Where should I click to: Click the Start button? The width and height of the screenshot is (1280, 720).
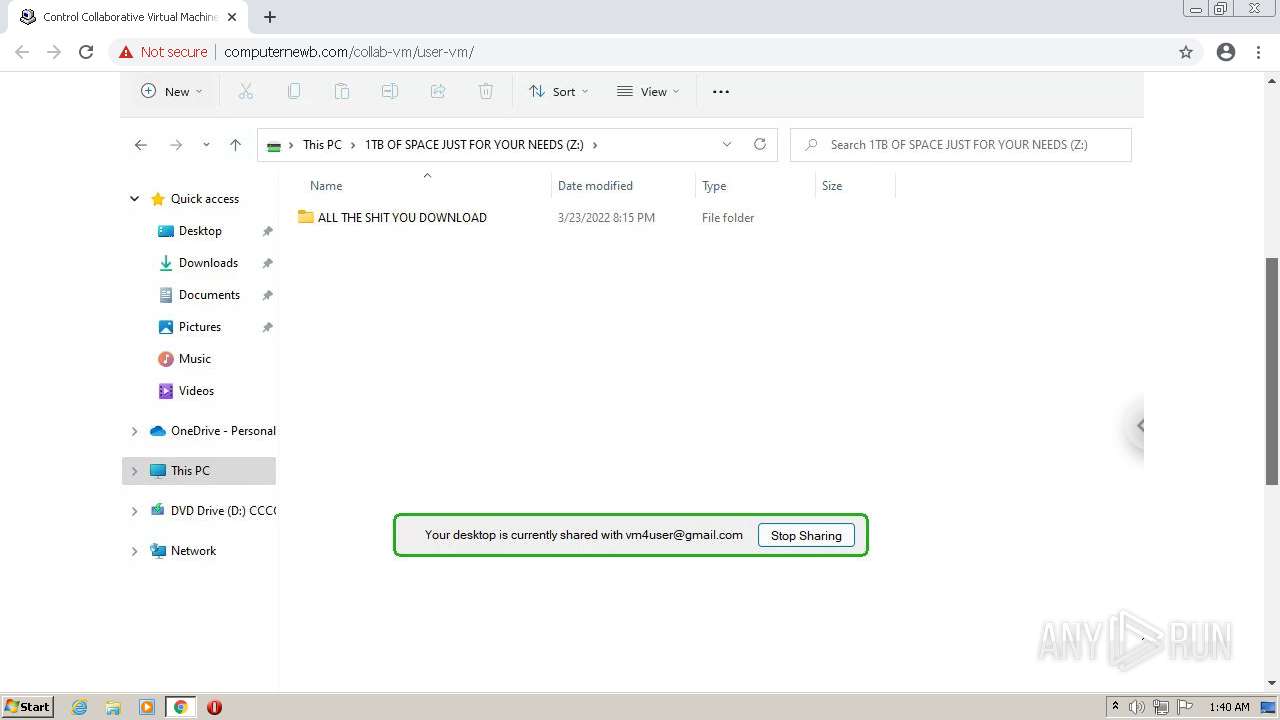[27, 707]
